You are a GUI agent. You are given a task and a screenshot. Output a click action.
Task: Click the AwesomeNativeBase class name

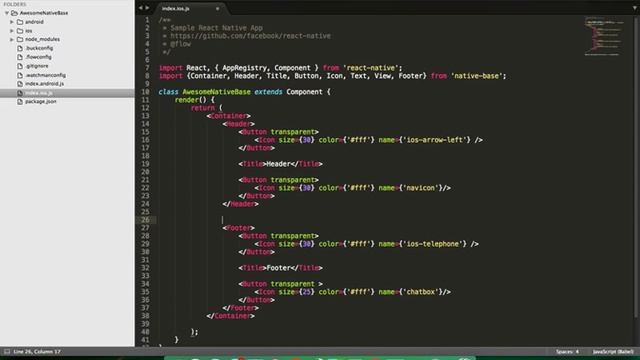216,92
